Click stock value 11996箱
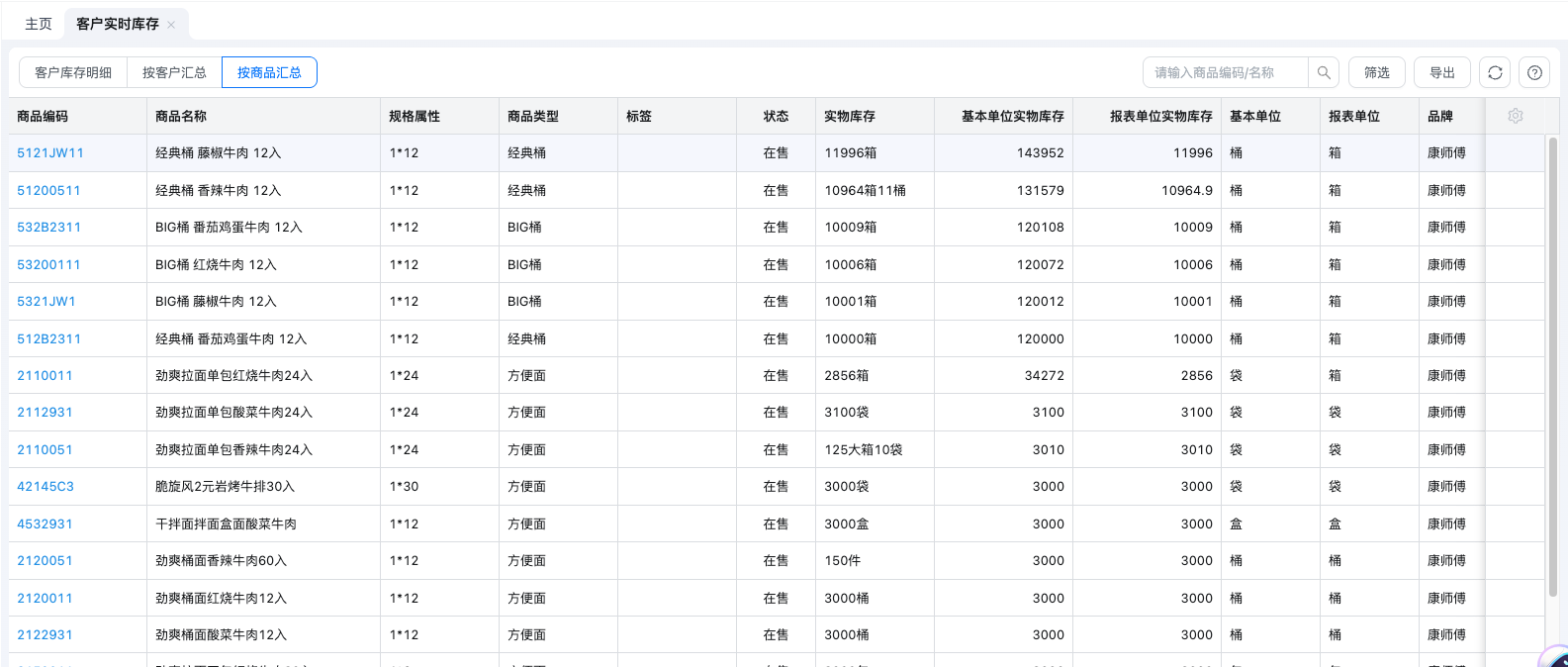Viewport: 1568px width, 667px height. click(851, 153)
